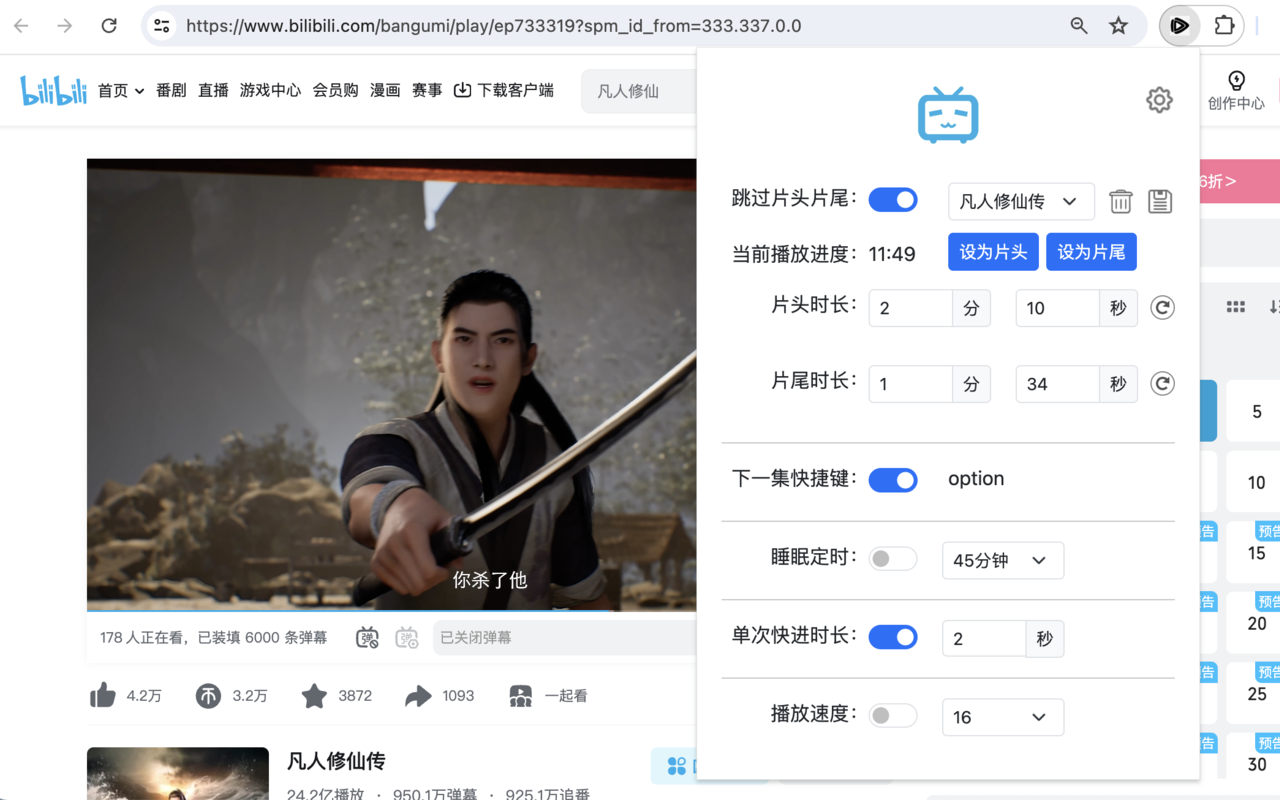Expand the 首页 navigation dropdown
The image size is (1280, 800).
[x=121, y=90]
